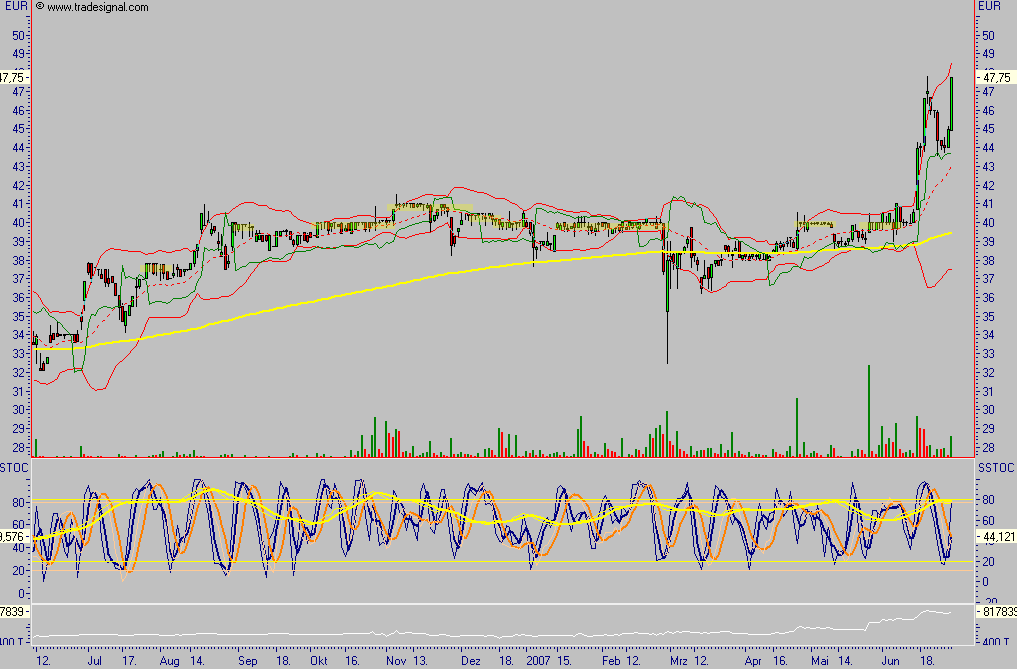Viewport: 1017px width, 669px height.
Task: Click the EUR label at top right
Action: (x=990, y=7)
